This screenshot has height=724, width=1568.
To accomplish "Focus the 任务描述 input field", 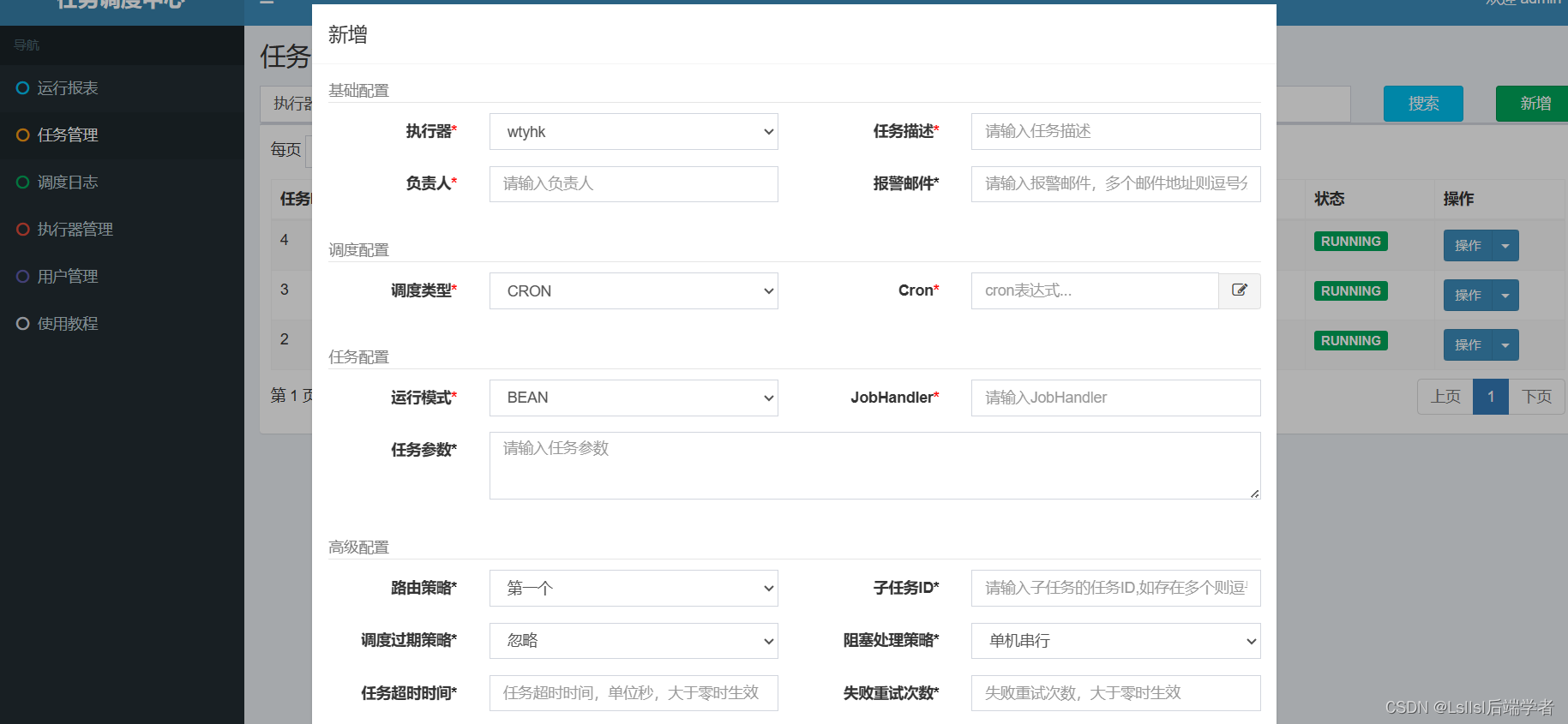I will tap(1115, 132).
